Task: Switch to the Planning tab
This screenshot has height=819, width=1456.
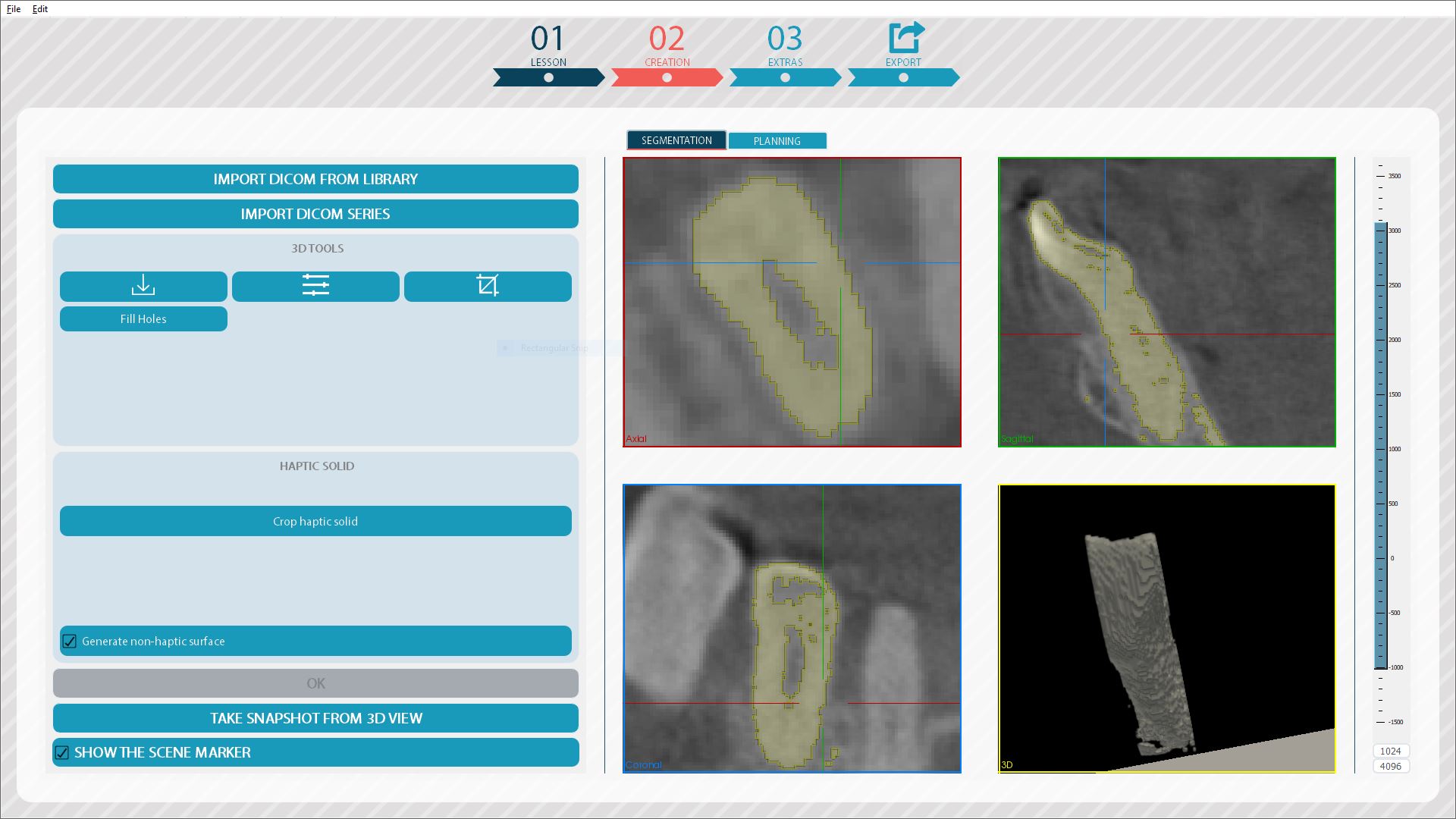Action: (777, 141)
